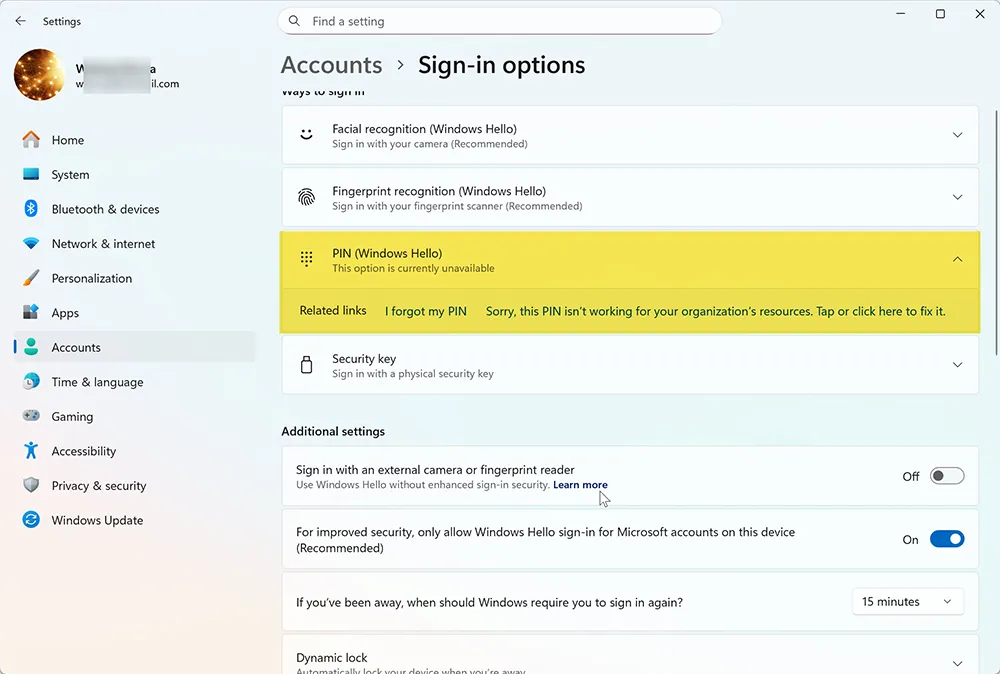Go back using the back arrow
Image resolution: width=1000 pixels, height=674 pixels.
coord(20,21)
